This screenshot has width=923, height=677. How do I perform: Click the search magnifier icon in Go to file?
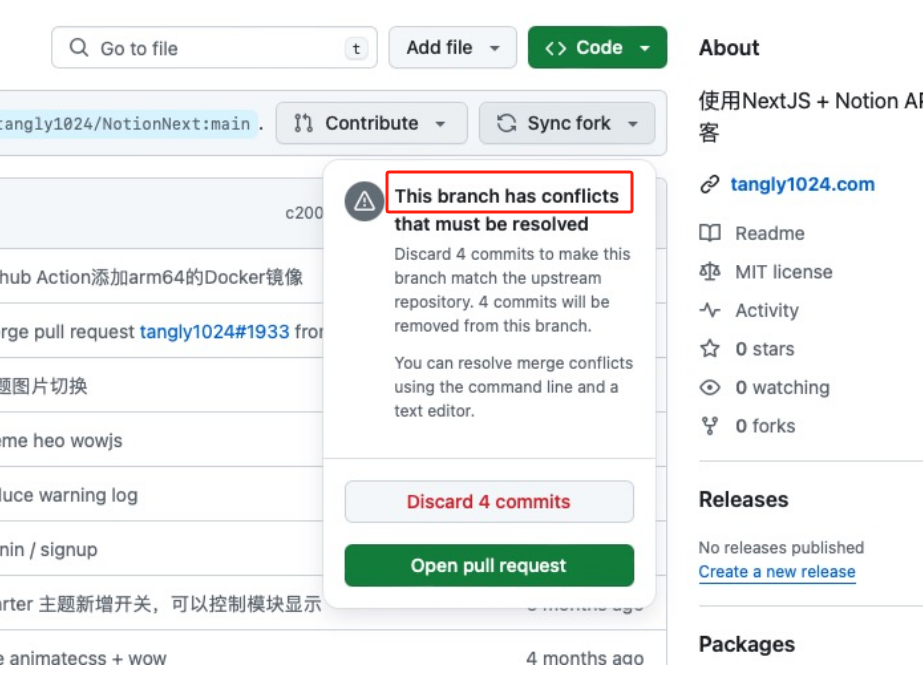click(x=79, y=47)
